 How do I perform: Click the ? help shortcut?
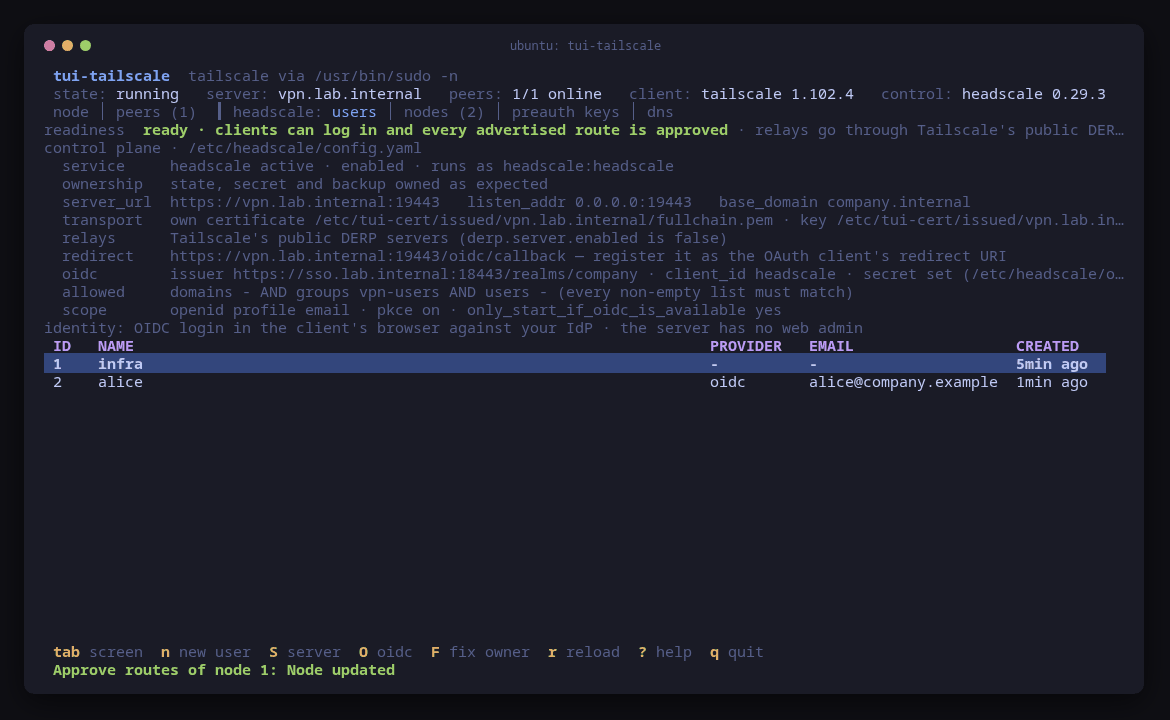click(665, 652)
